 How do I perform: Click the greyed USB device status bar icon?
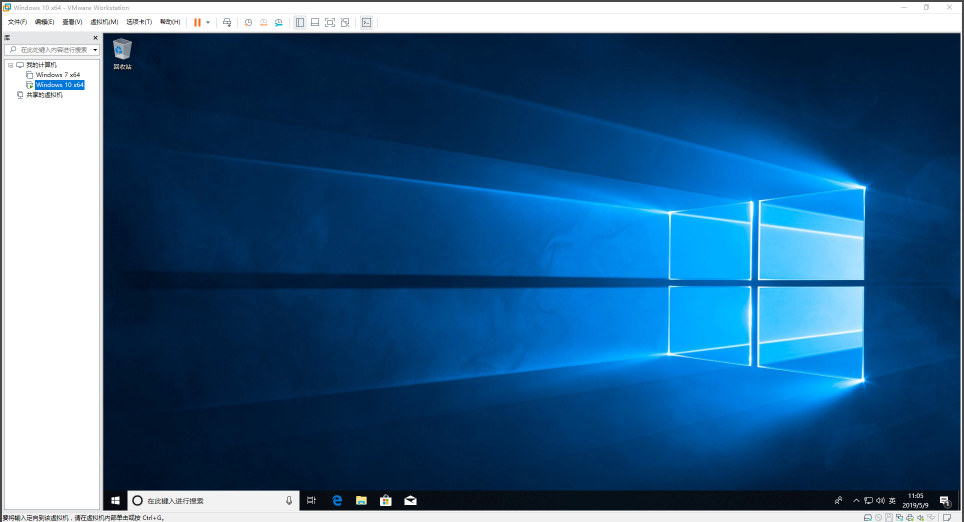point(931,518)
